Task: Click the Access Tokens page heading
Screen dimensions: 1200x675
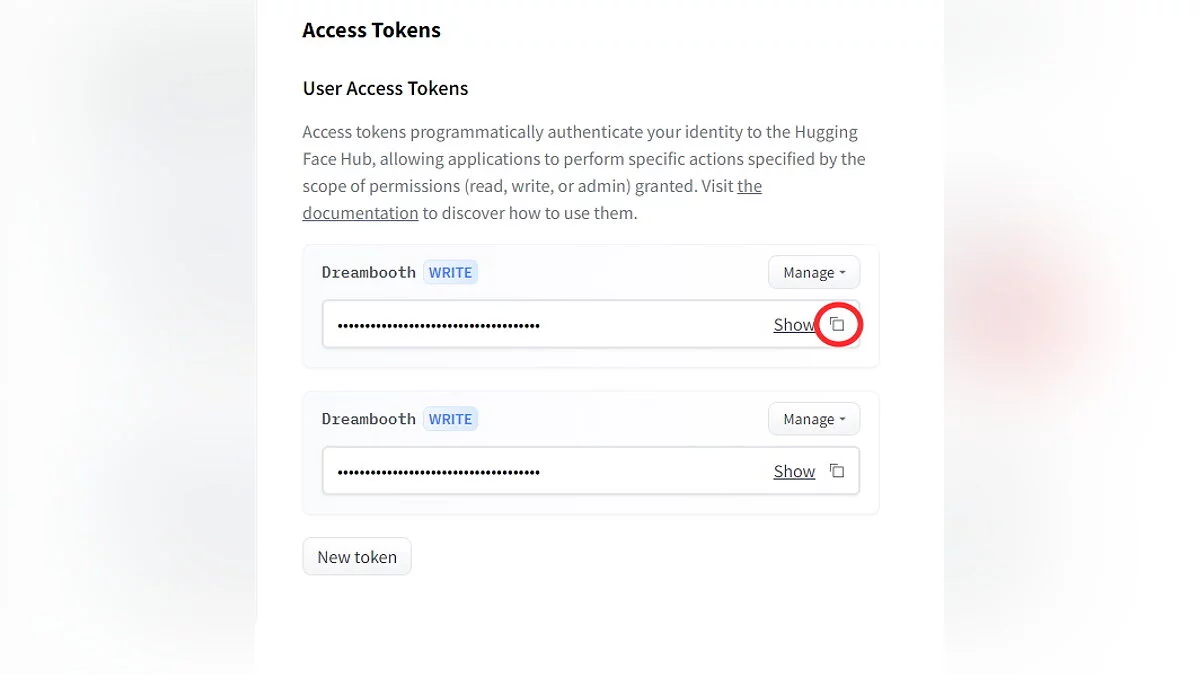Action: coord(371,30)
